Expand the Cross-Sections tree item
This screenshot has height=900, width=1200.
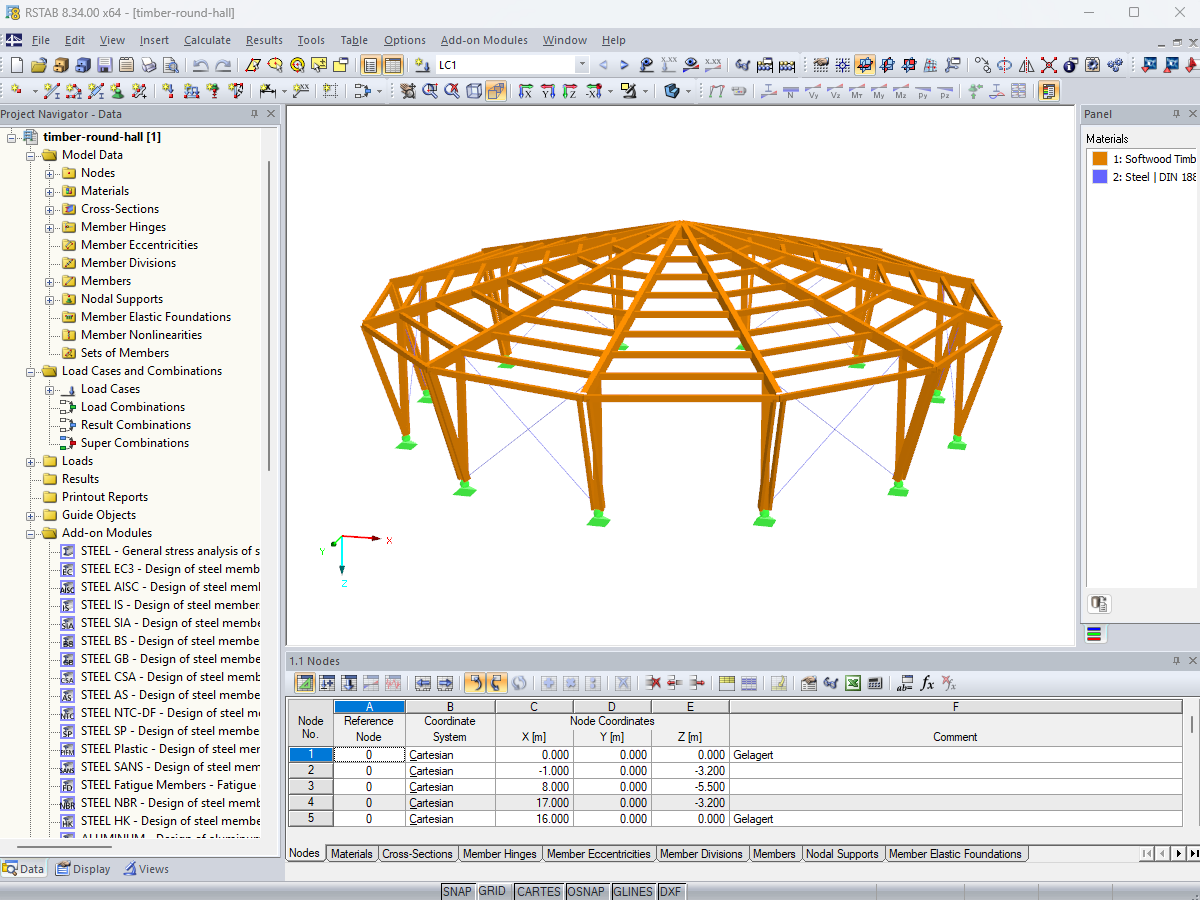point(49,209)
